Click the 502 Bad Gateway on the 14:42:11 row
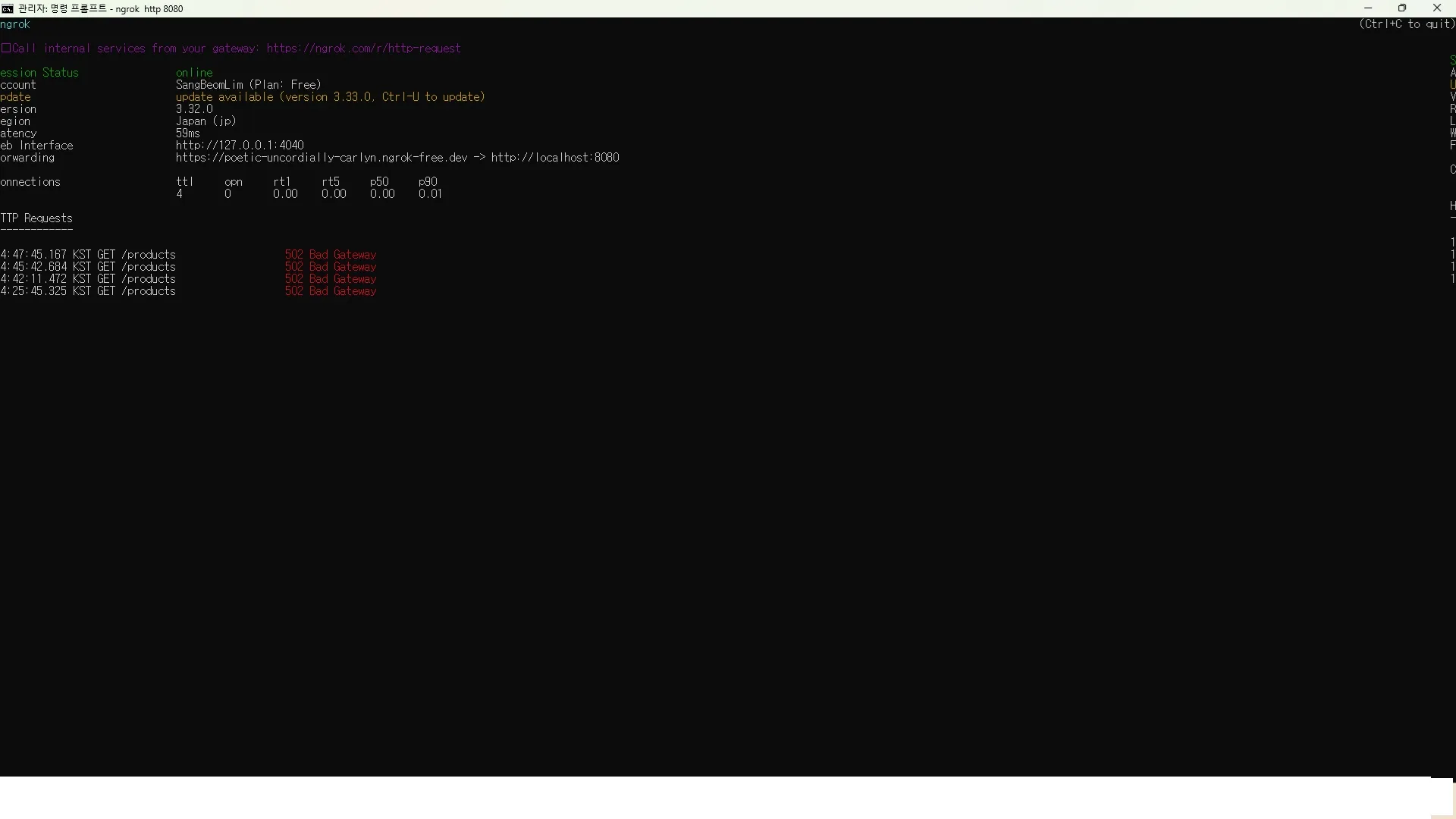The height and width of the screenshot is (819, 1456). coord(331,279)
